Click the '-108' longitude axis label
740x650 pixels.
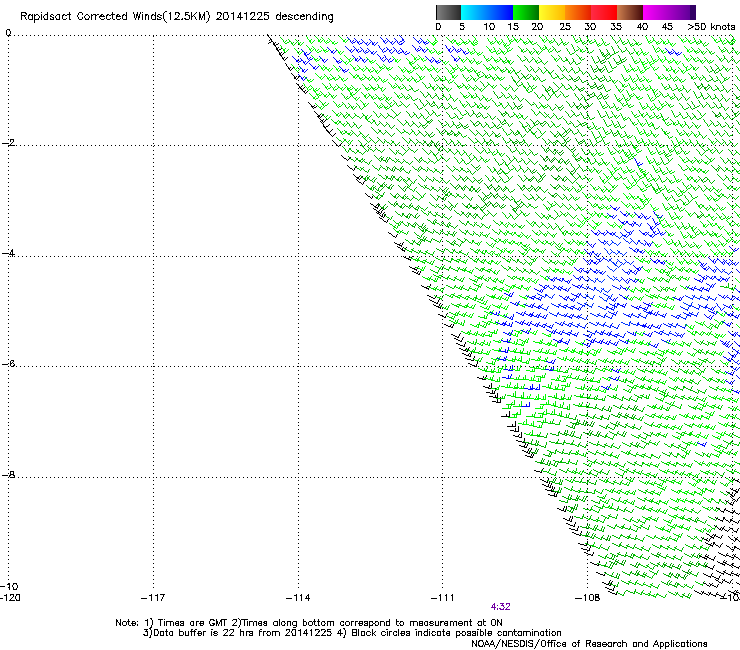[x=587, y=598]
